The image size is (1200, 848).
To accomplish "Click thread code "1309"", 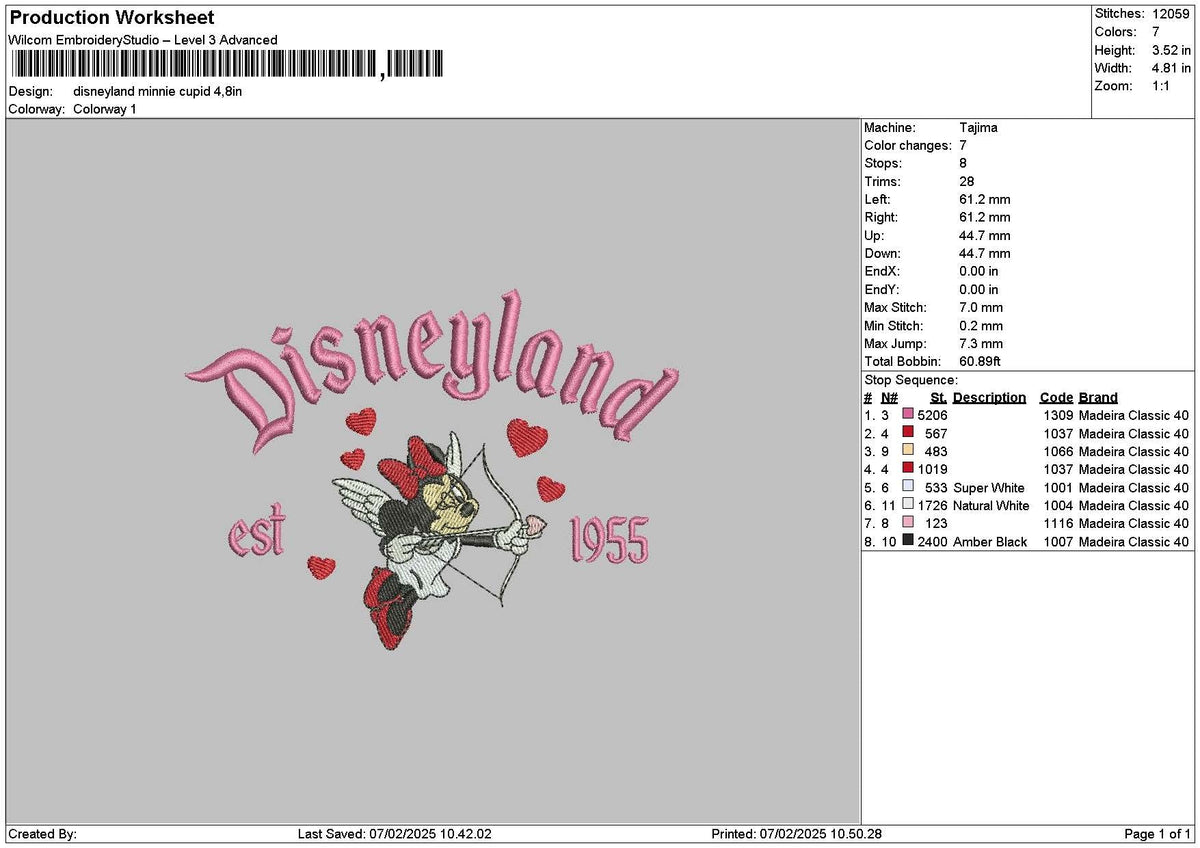I will pyautogui.click(x=1058, y=416).
